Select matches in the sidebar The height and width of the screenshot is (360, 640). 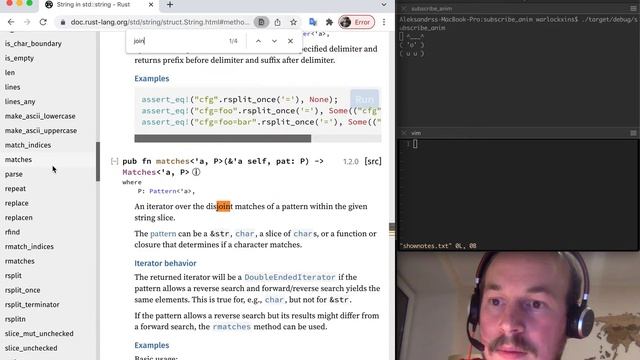click(18, 160)
